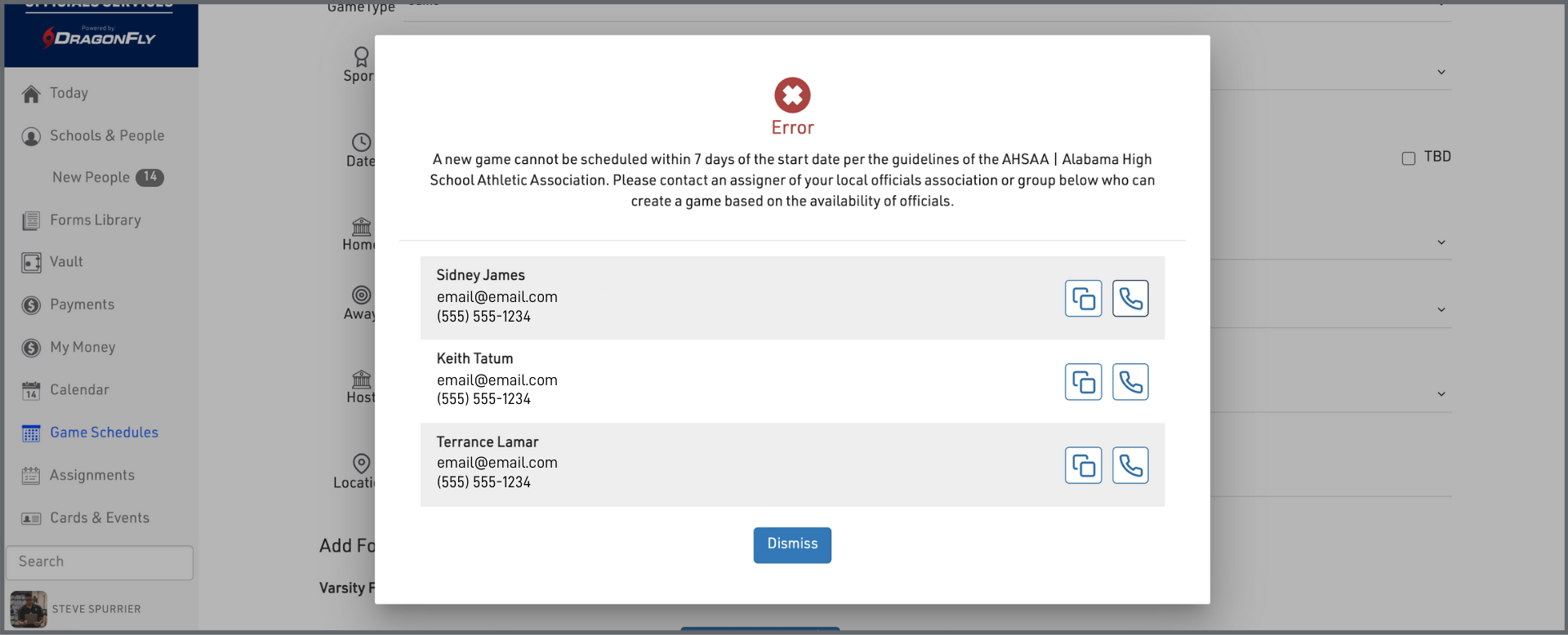The image size is (1568, 635).
Task: Open Game Schedules in sidebar
Action: [x=104, y=433]
